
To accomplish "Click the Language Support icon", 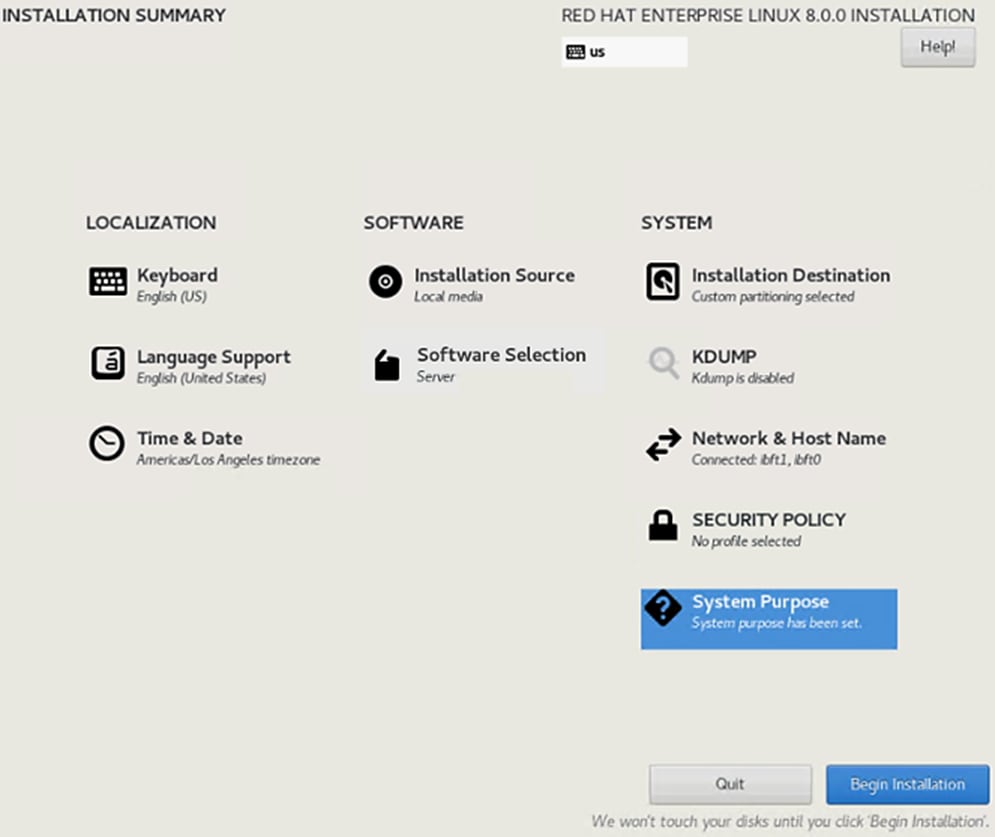I will [x=107, y=362].
